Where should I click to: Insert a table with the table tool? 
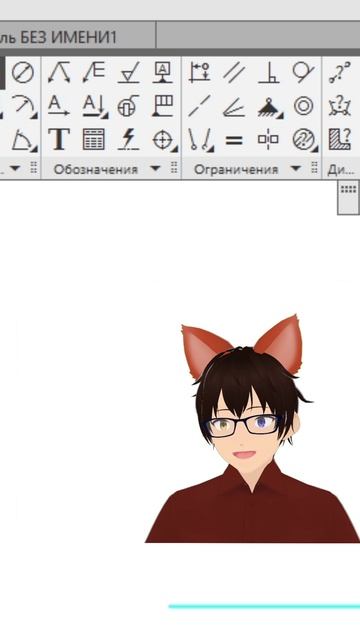[x=93, y=139]
